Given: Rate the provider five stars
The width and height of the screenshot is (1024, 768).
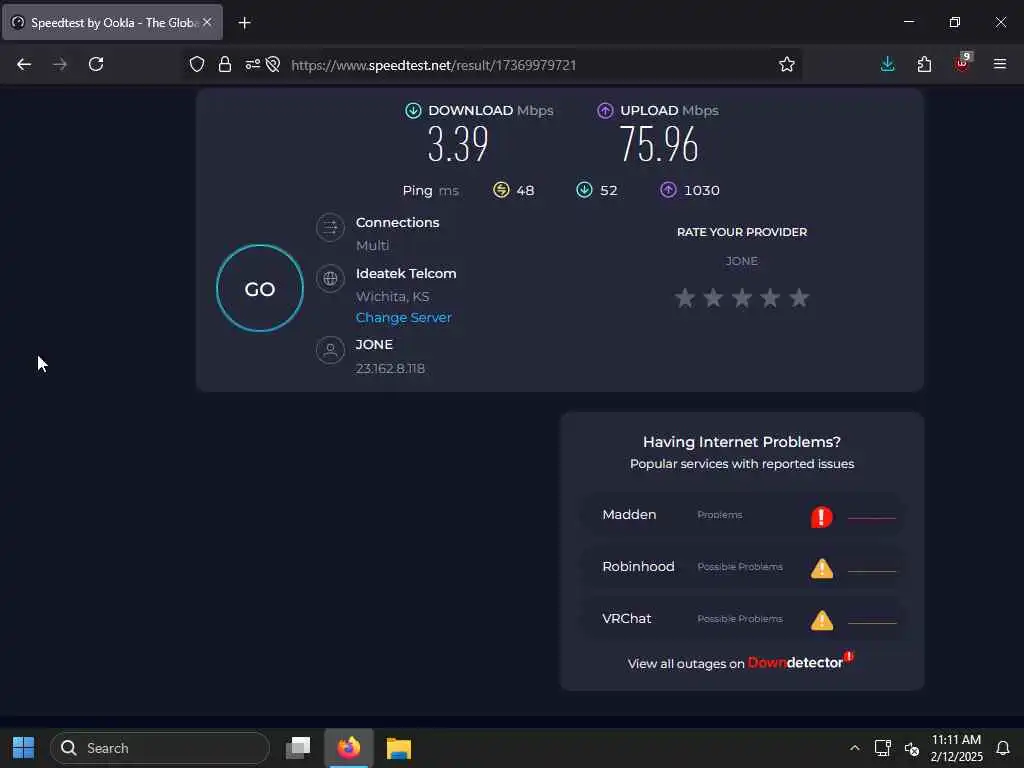Looking at the screenshot, I should click(x=799, y=298).
